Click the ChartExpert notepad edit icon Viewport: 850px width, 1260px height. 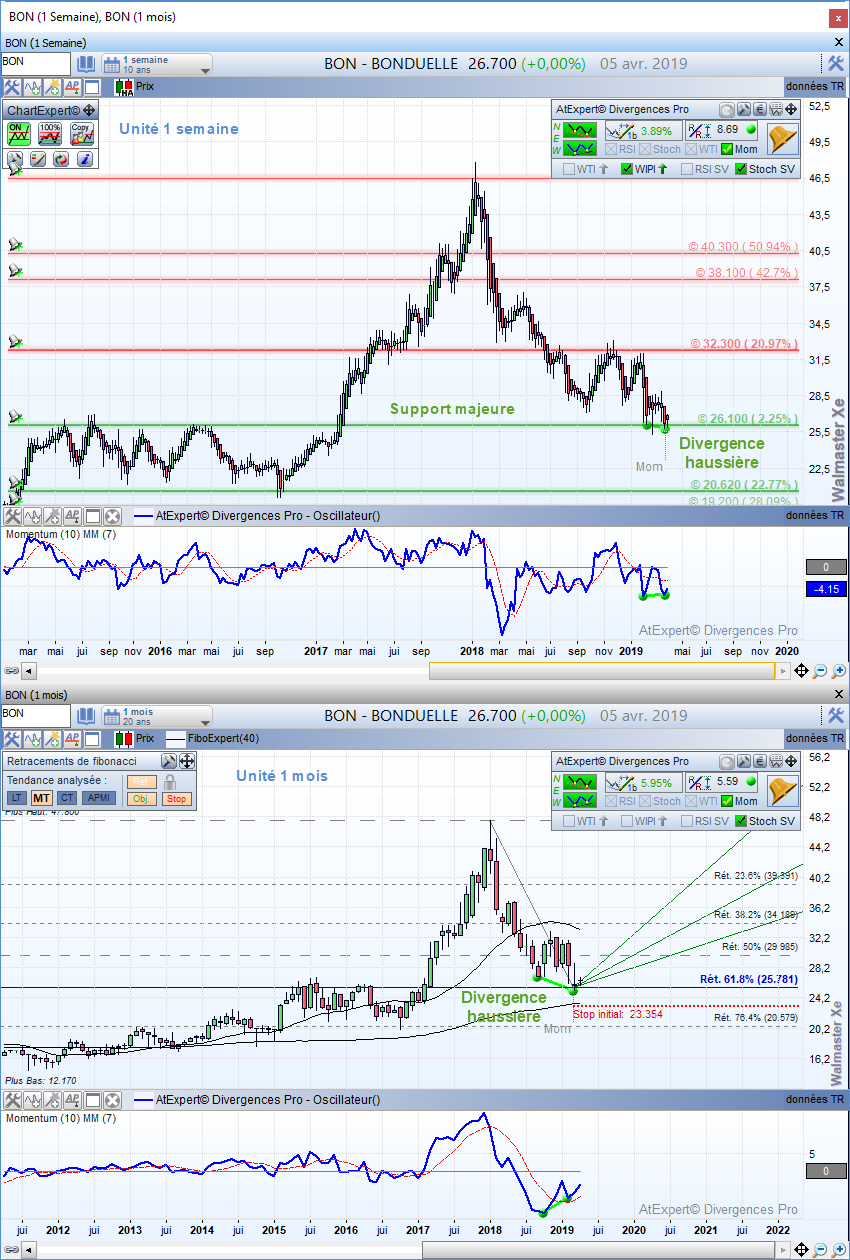tap(38, 159)
